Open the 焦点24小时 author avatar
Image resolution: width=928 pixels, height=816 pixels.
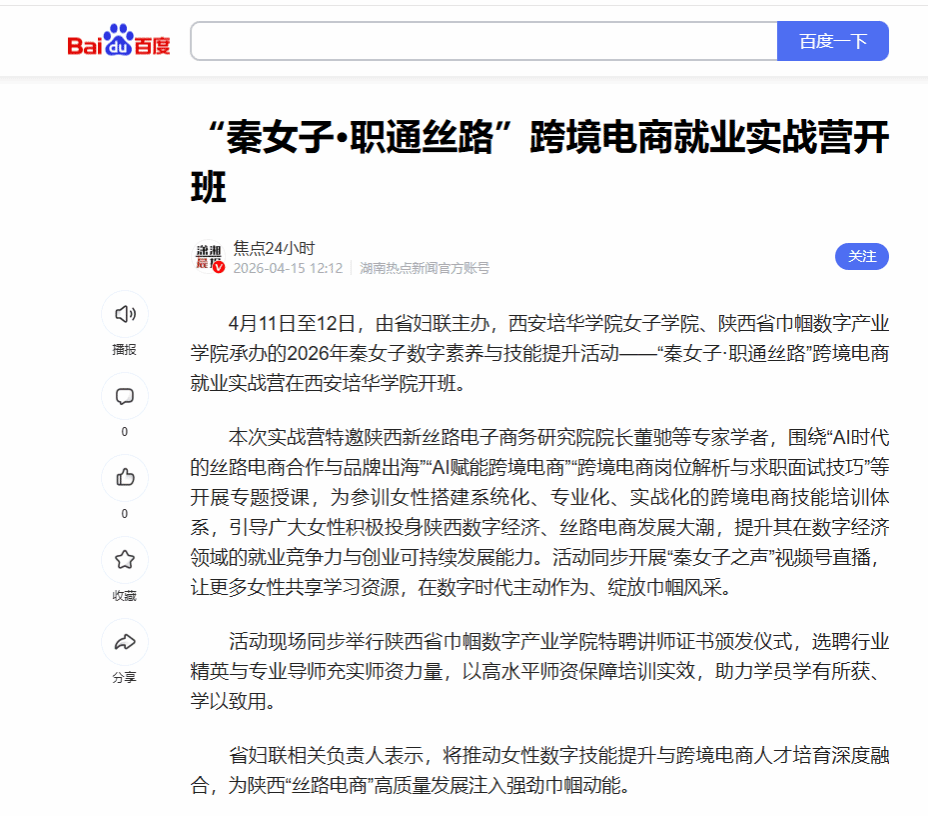point(208,257)
